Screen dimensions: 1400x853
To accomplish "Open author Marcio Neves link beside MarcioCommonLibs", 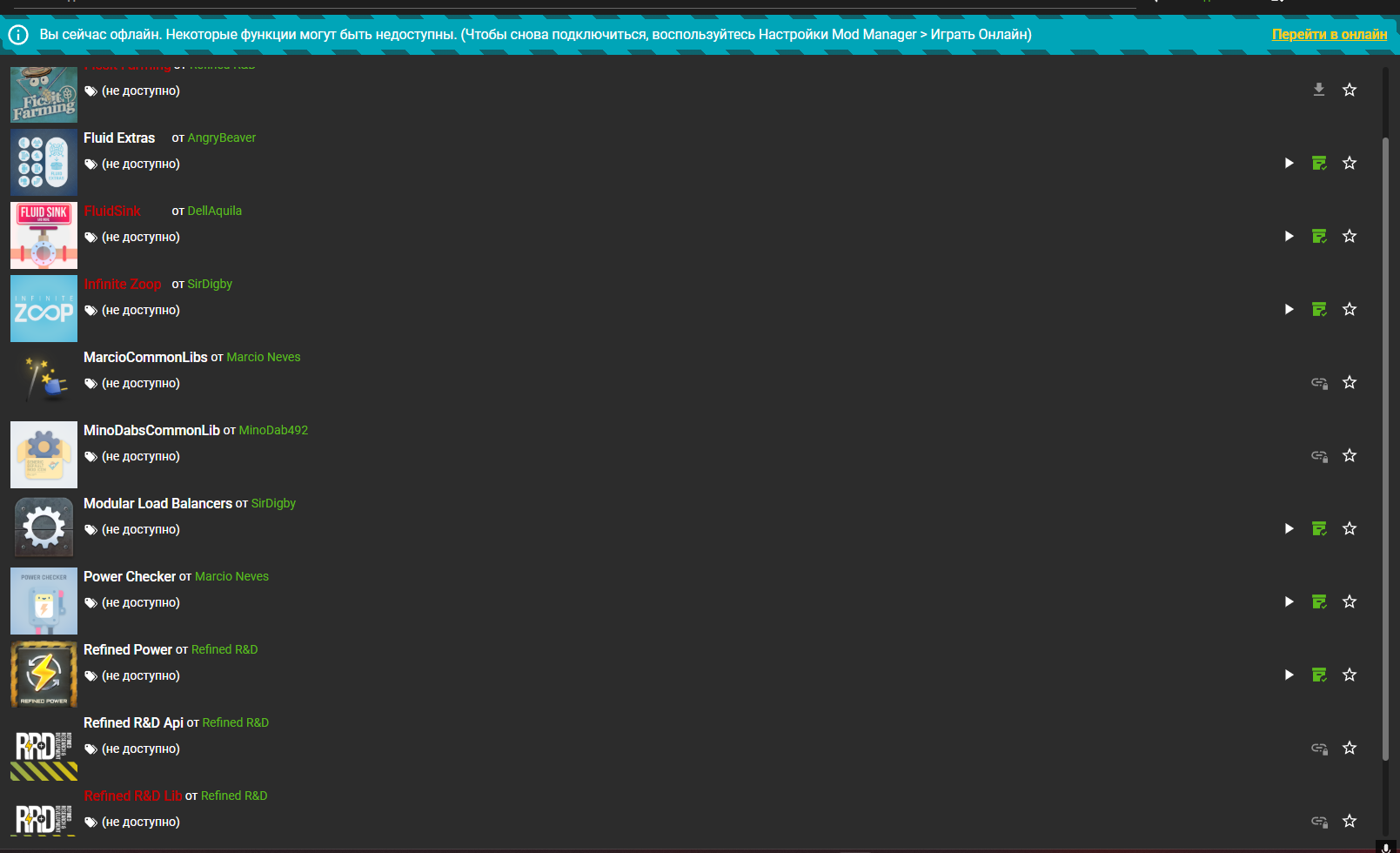I will (x=264, y=357).
